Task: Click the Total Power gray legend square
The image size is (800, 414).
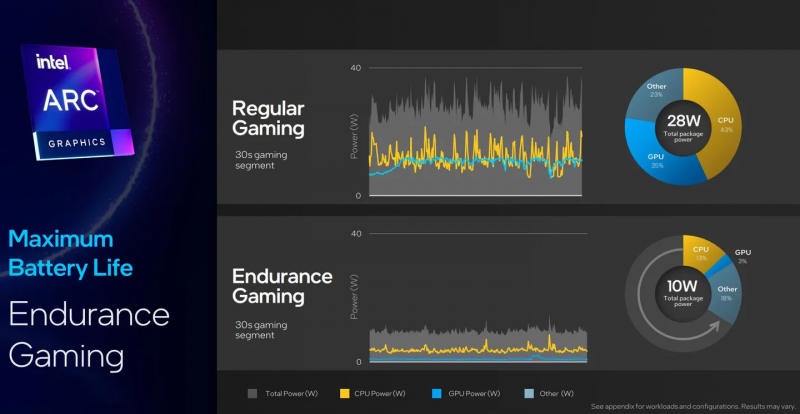Action: [x=253, y=394]
